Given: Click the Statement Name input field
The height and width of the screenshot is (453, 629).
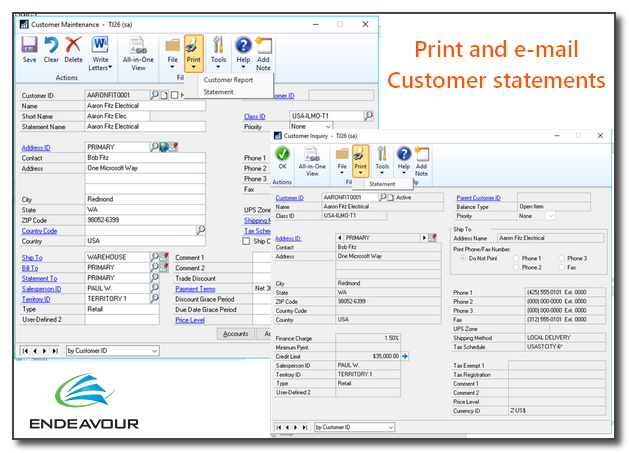Looking at the screenshot, I should 145,126.
